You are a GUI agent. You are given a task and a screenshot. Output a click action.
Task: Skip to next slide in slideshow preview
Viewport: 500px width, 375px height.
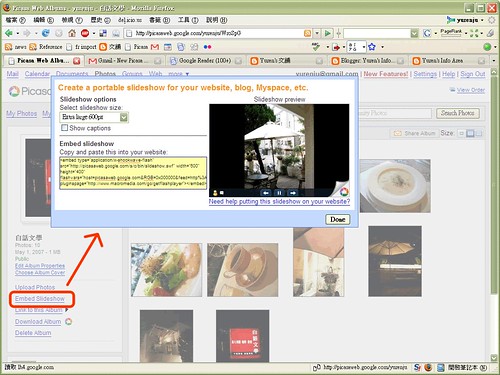292,193
